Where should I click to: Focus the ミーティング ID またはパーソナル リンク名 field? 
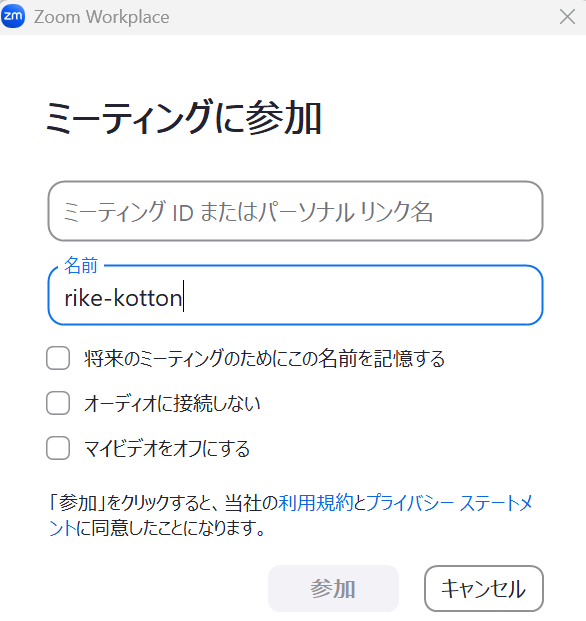pyautogui.click(x=295, y=211)
